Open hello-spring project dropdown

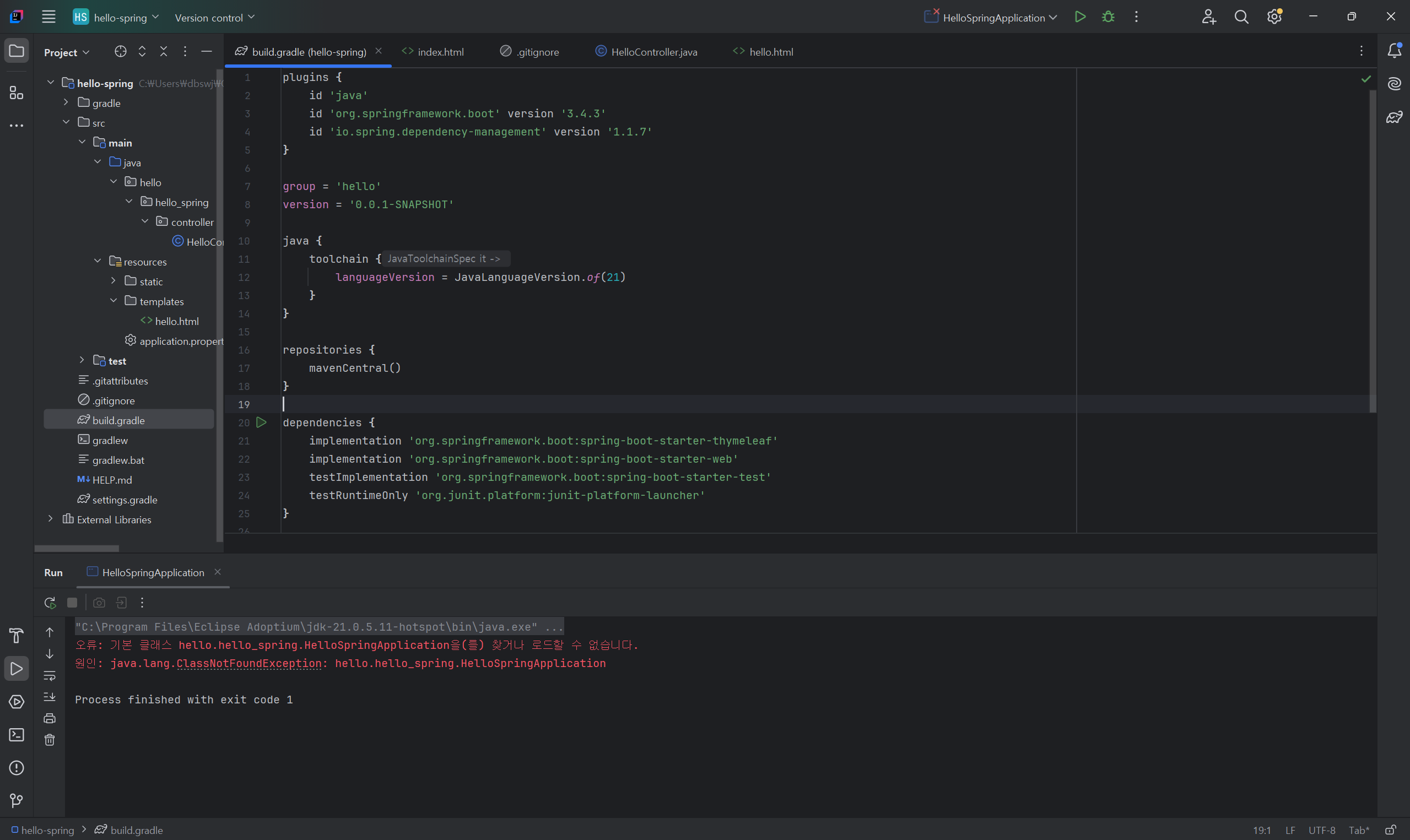click(117, 18)
